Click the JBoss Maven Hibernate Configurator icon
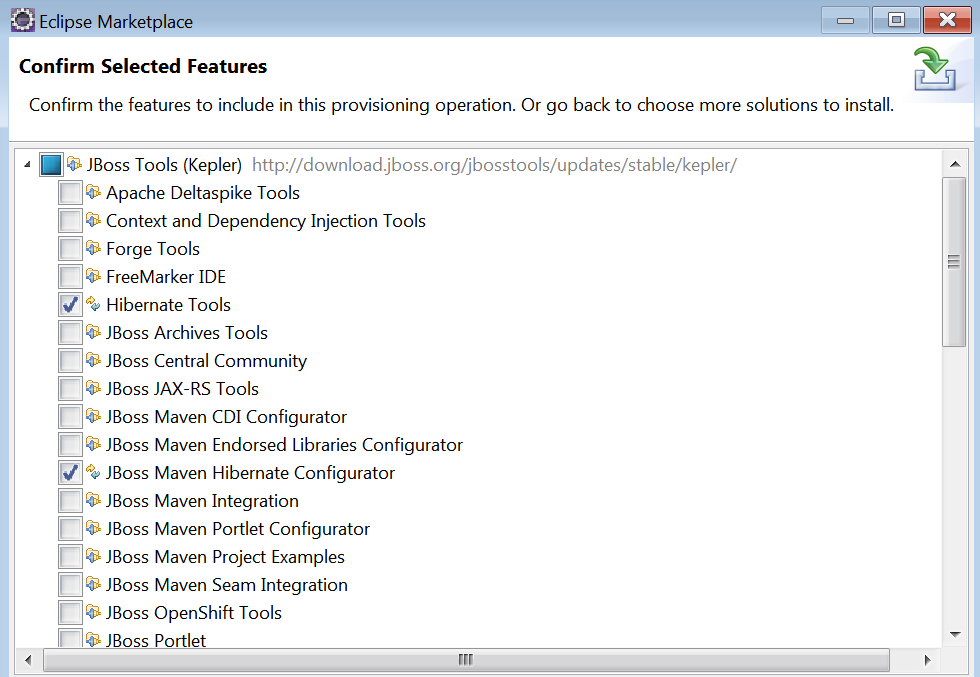Screen dimensions: 980x677 coord(92,472)
